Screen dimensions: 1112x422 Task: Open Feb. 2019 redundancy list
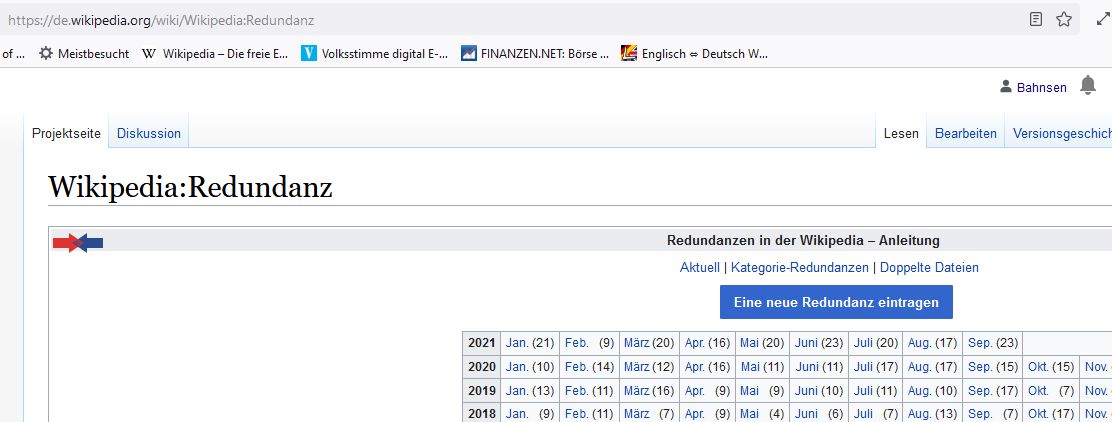[577, 390]
